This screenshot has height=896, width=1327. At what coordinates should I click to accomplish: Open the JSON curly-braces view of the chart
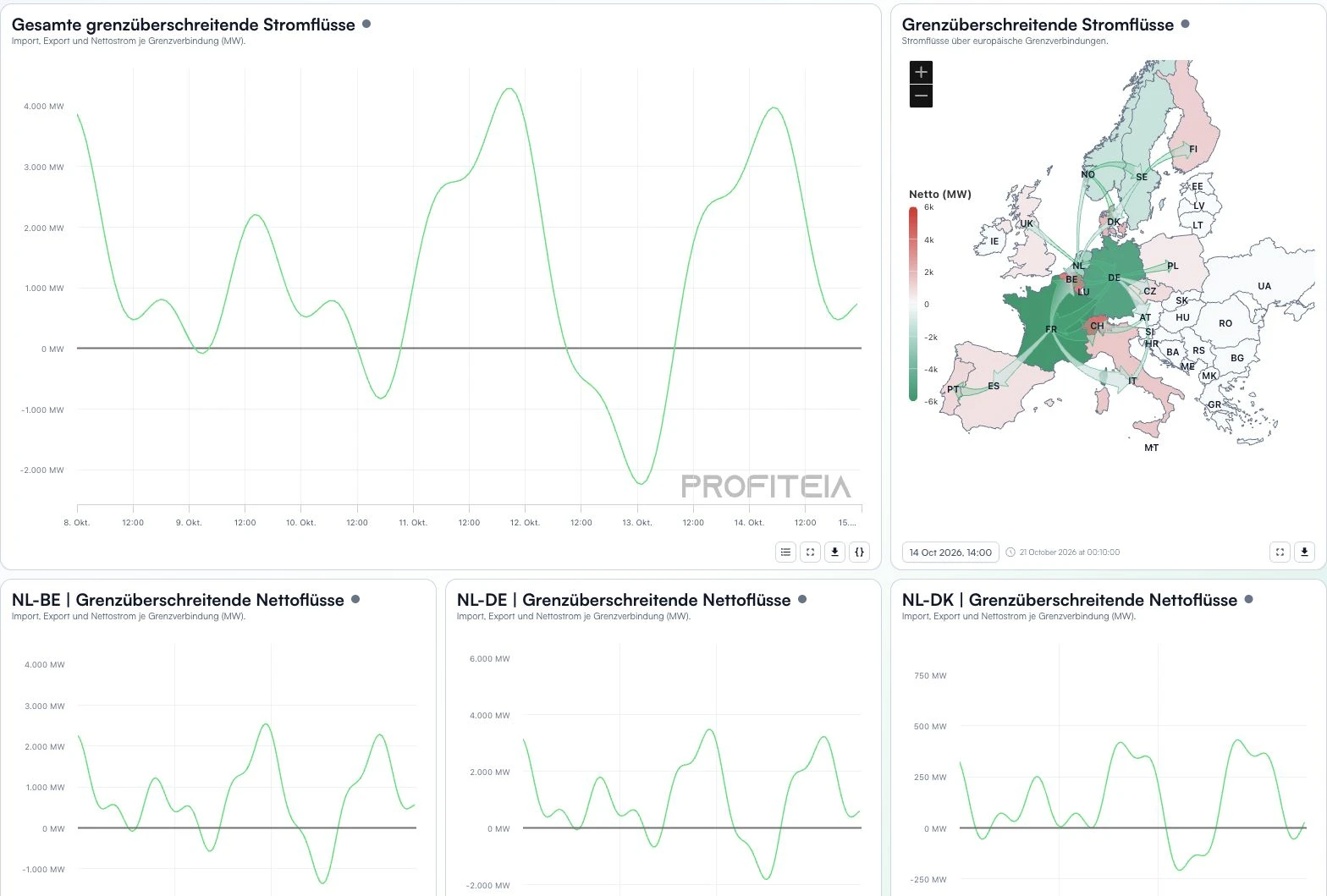(860, 552)
